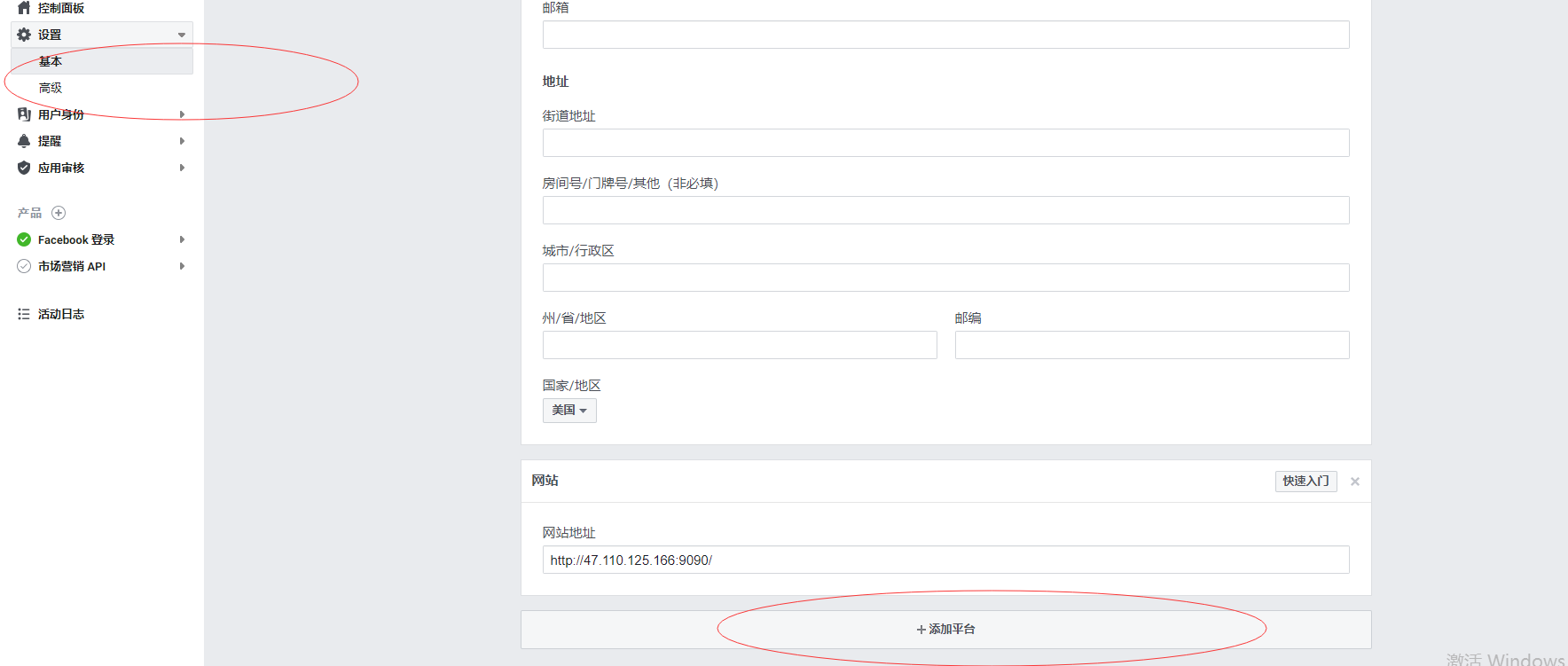1568x666 pixels.
Task: Click the 快速入门 button
Action: [x=1305, y=481]
